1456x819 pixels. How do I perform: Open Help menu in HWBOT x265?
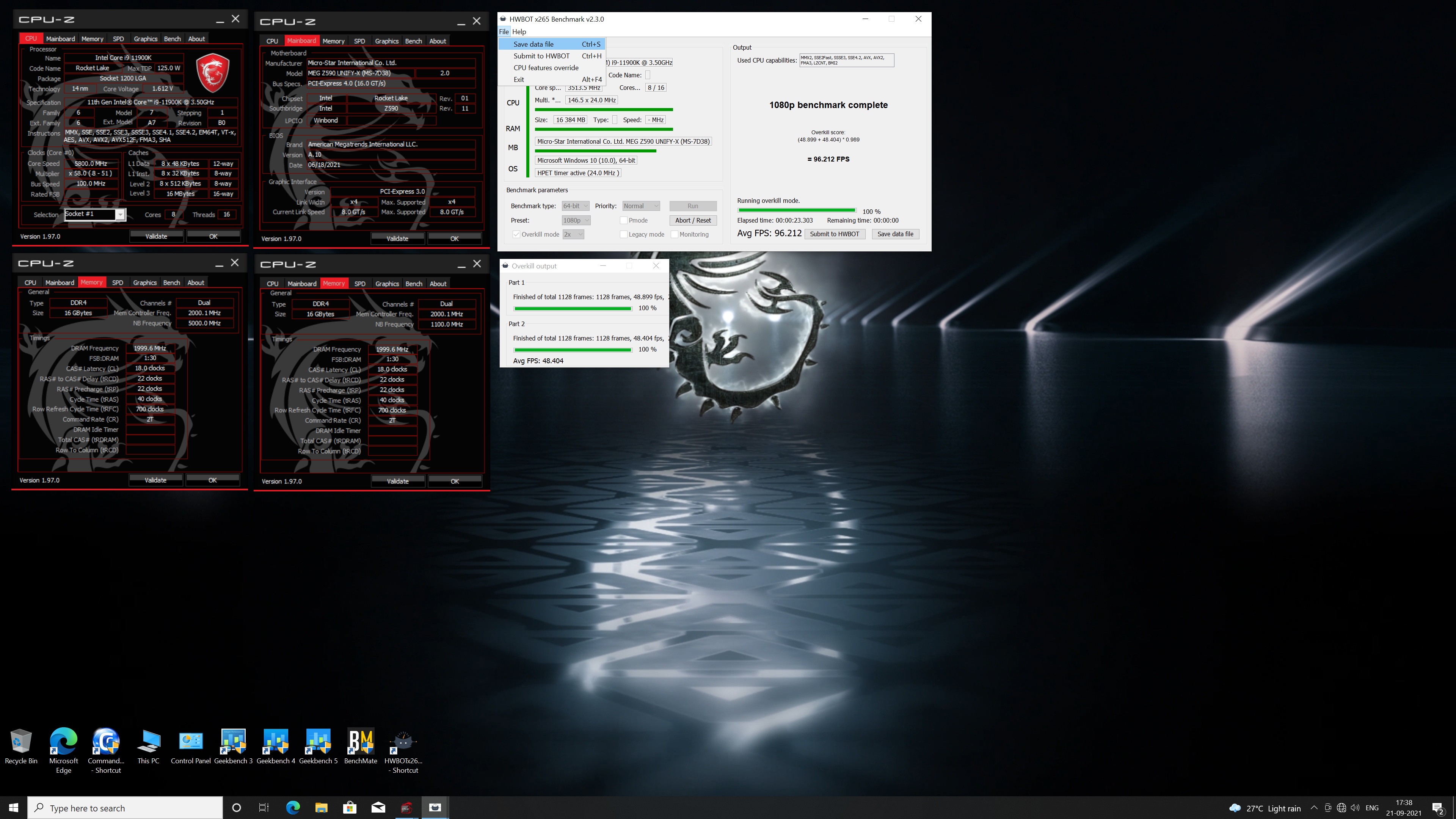pos(519,31)
